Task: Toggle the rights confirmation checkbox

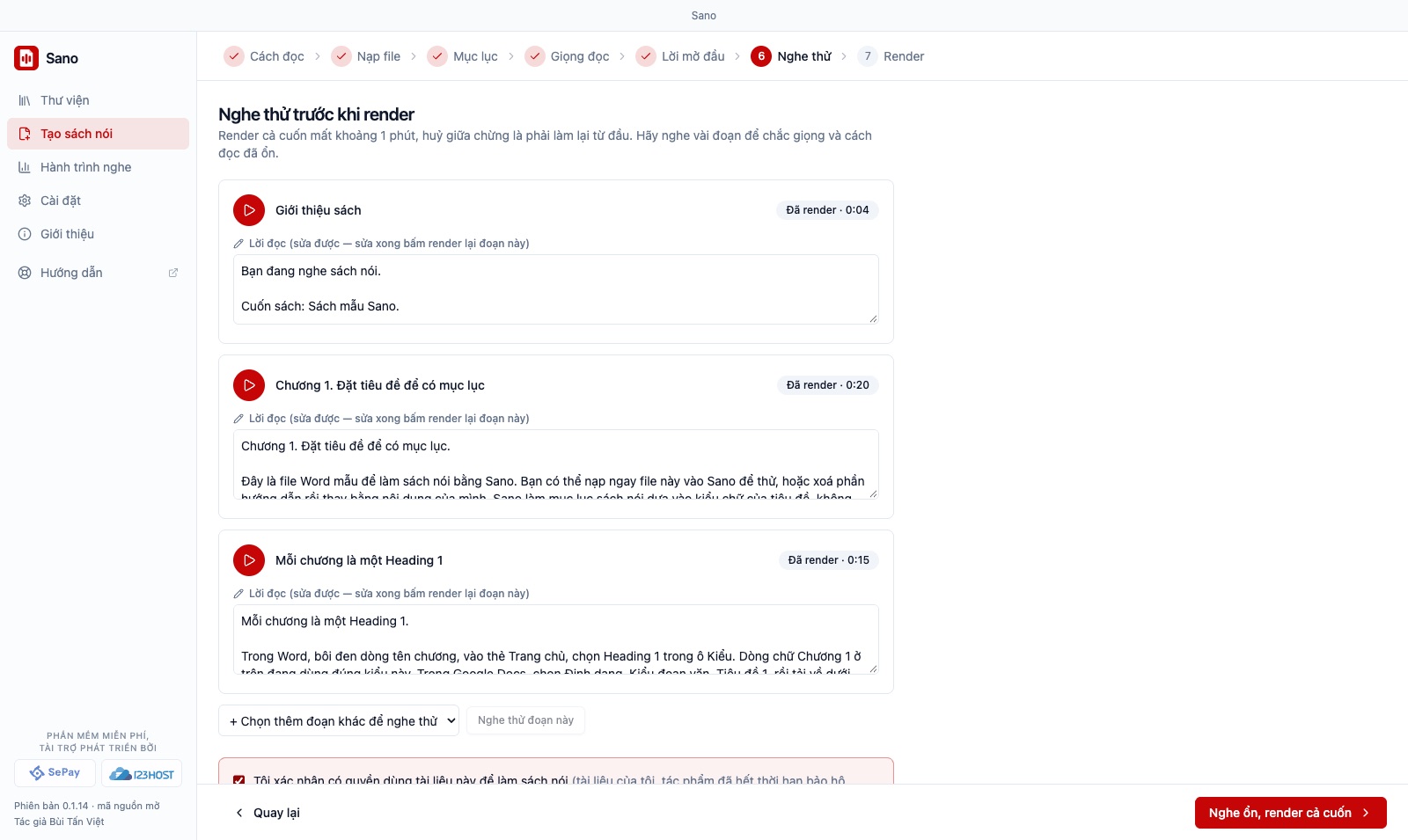Action: coord(239,780)
